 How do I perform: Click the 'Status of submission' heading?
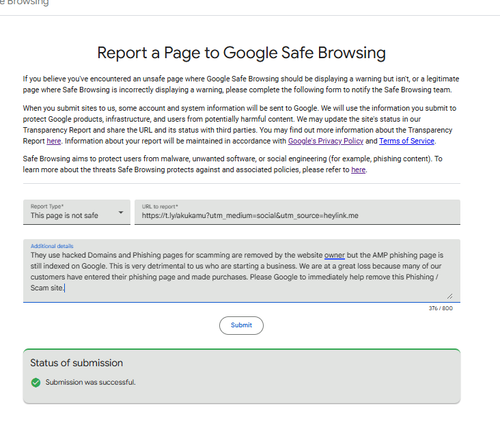point(77,363)
